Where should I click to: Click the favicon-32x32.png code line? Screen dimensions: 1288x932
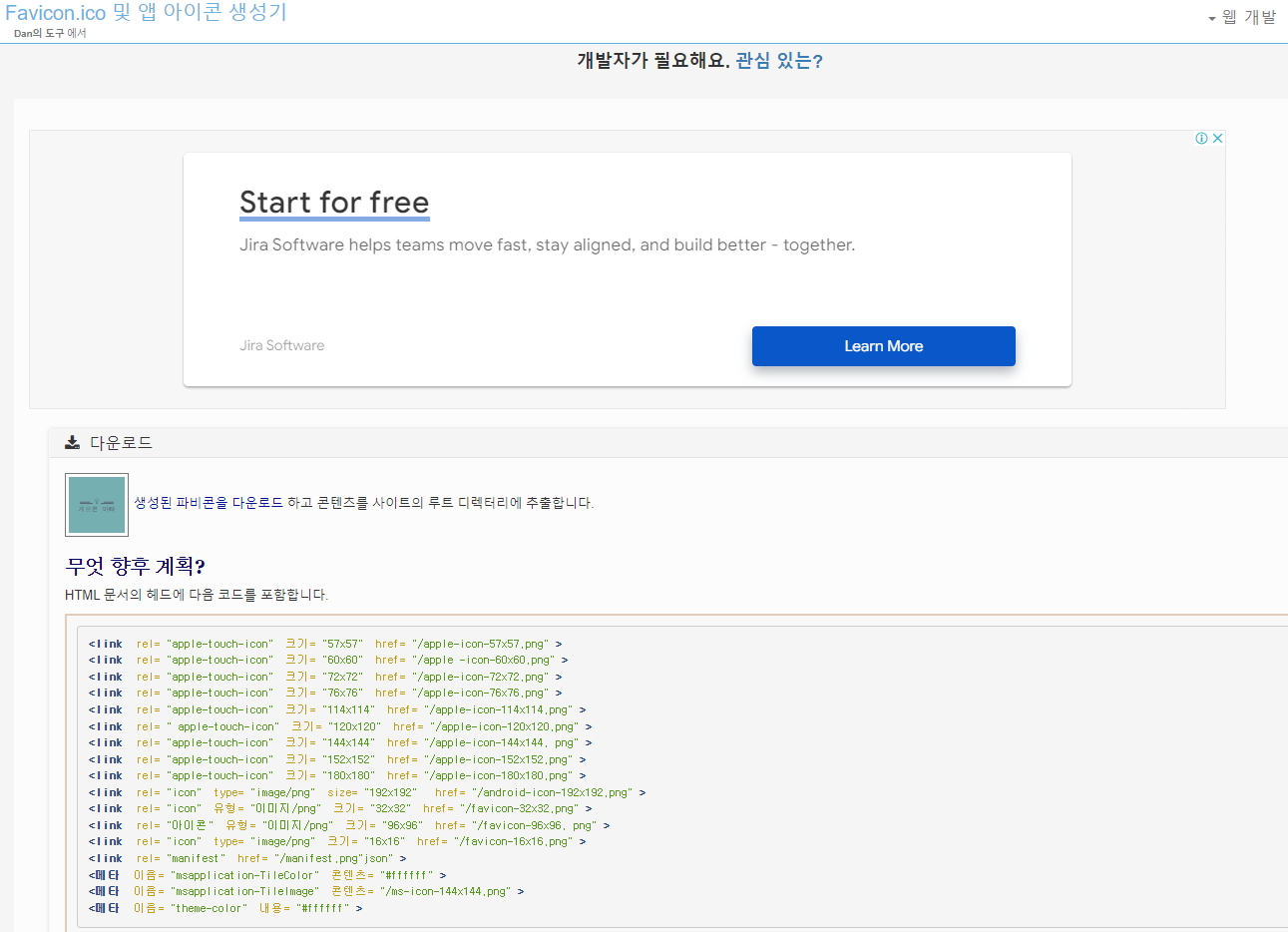[340, 808]
